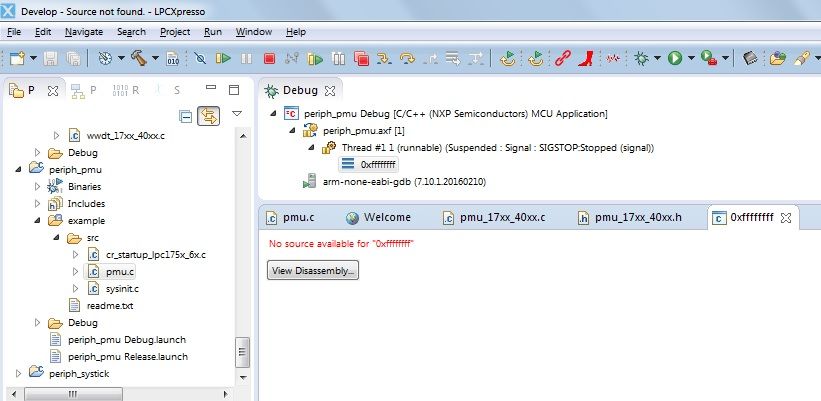Open the Run menu

[x=213, y=32]
